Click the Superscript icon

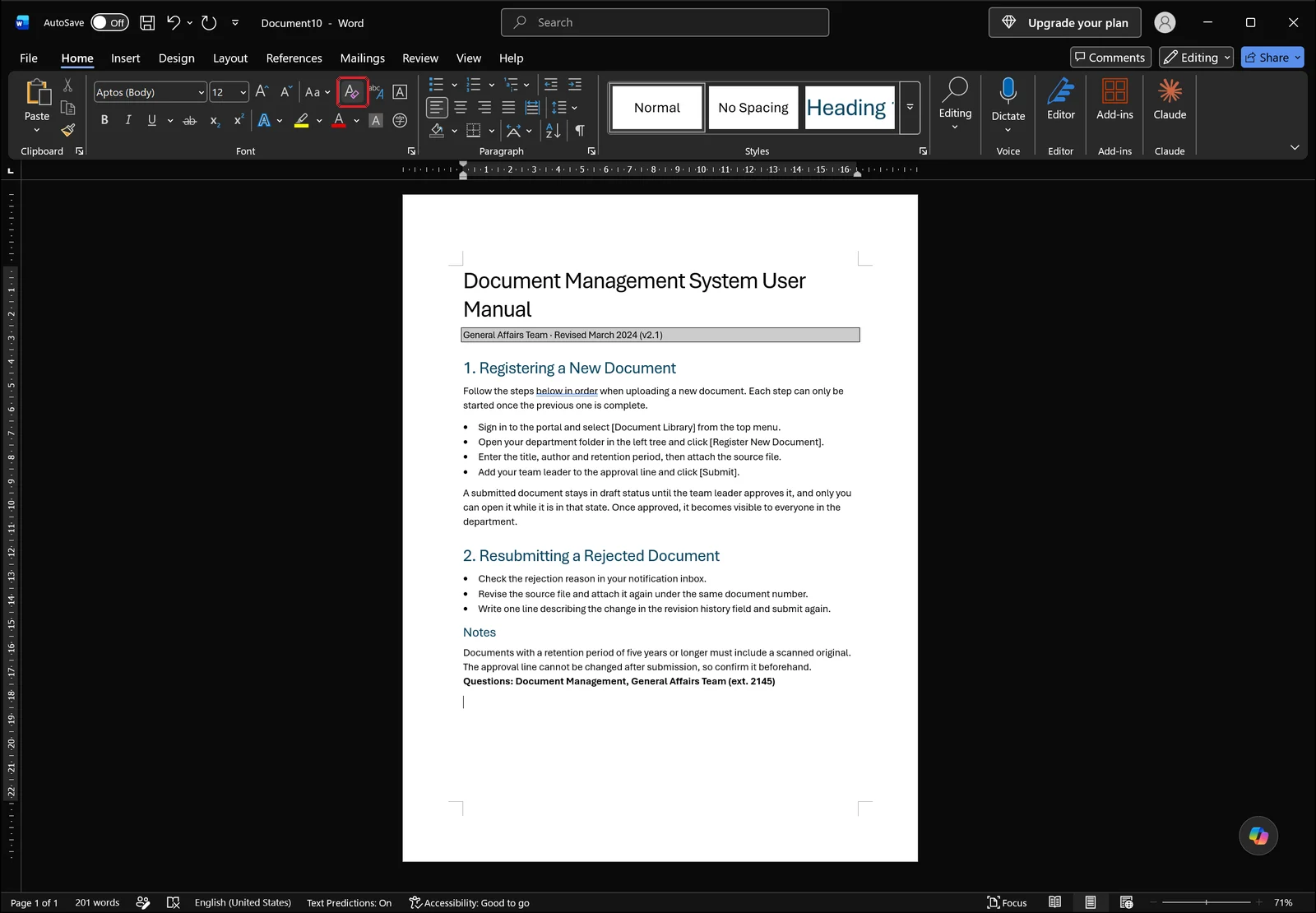point(239,121)
